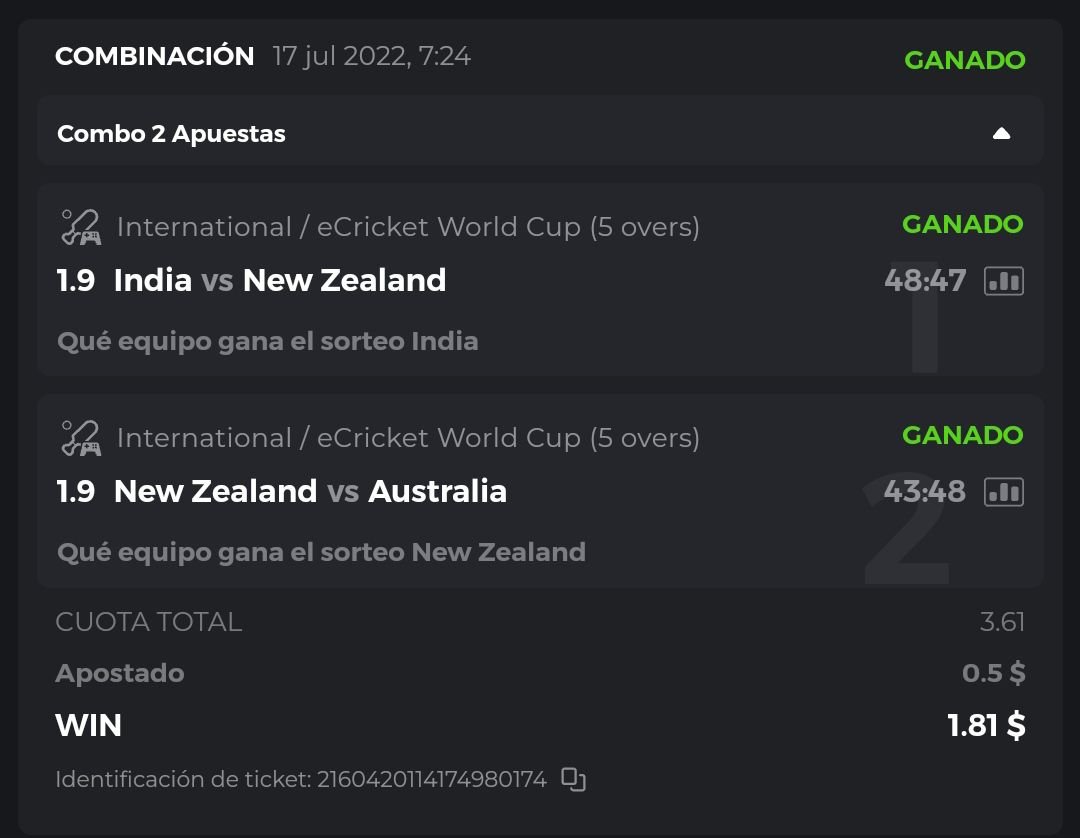Click the 48:47 score on first bet

click(925, 281)
